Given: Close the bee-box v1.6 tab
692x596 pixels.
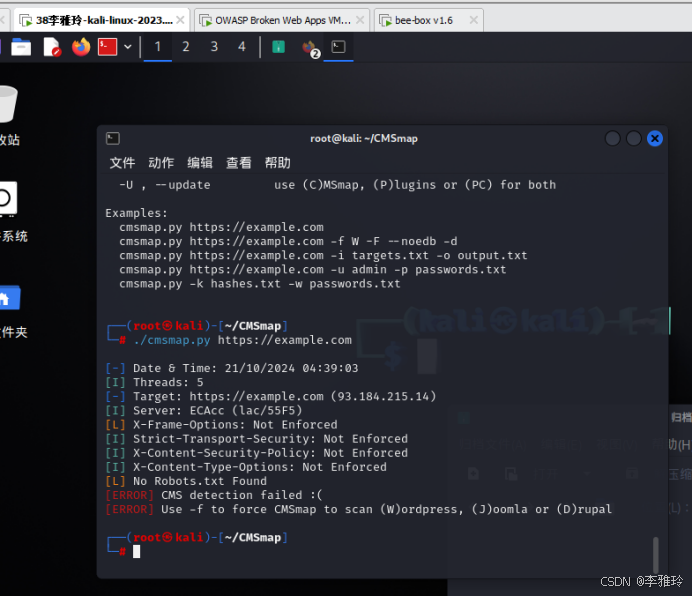Looking at the screenshot, I should 474,20.
